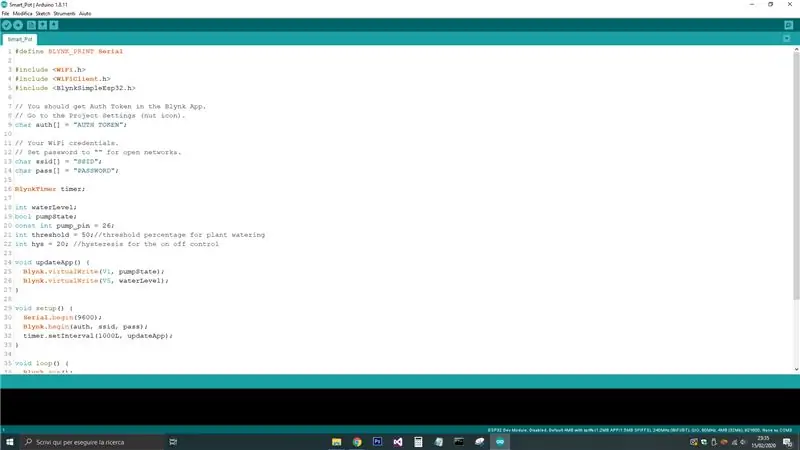800x450 pixels.
Task: Click the 'const int pump_pin = 26;' line
Action: tap(64, 226)
